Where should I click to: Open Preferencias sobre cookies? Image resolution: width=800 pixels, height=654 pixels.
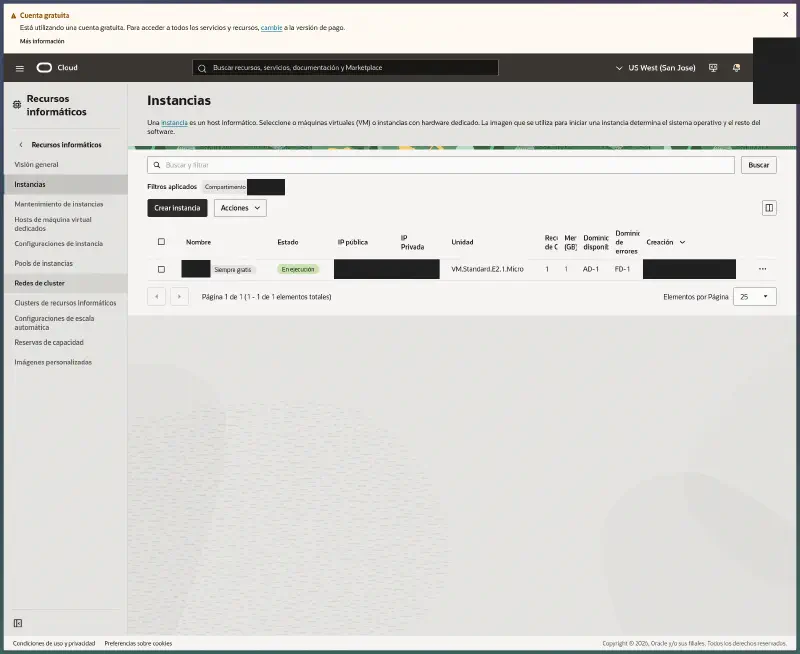(138, 643)
